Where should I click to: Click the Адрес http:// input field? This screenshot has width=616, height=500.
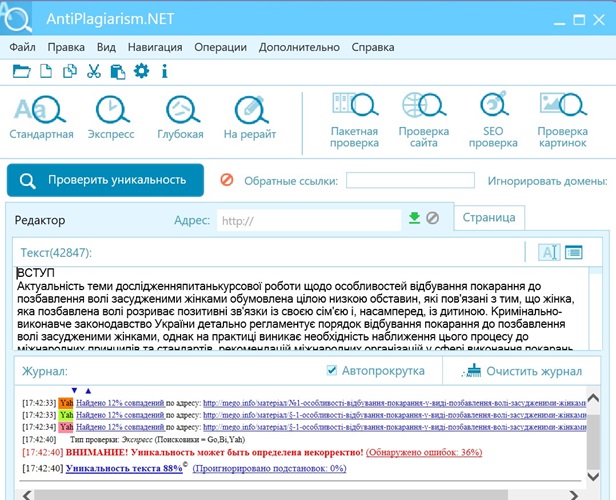click(x=309, y=220)
